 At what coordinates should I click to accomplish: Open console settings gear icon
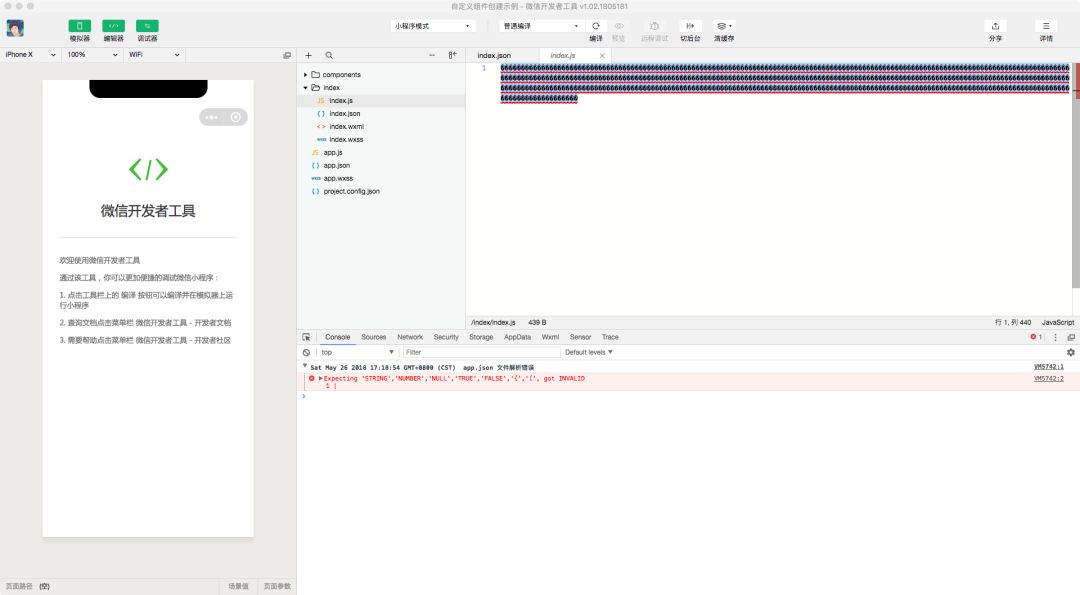(1070, 353)
